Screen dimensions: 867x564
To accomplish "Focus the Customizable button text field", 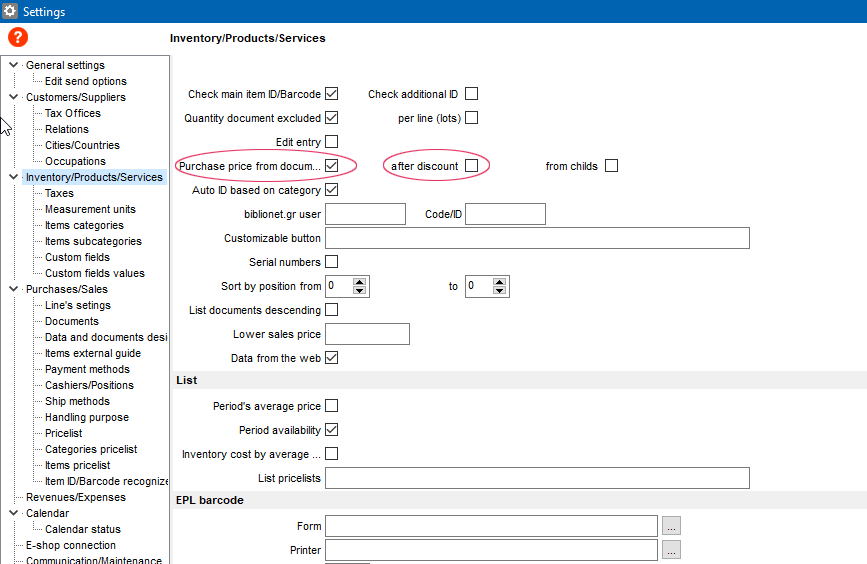I will [537, 238].
